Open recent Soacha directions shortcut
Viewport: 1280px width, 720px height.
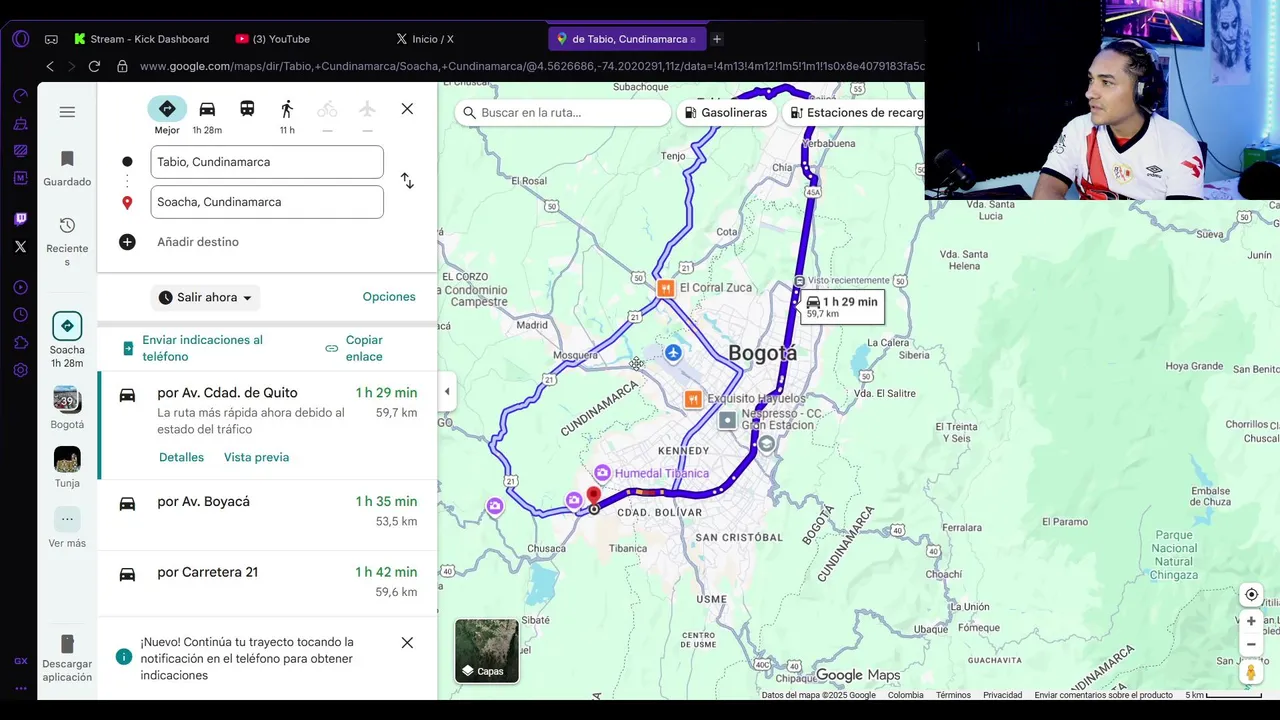pyautogui.click(x=67, y=340)
